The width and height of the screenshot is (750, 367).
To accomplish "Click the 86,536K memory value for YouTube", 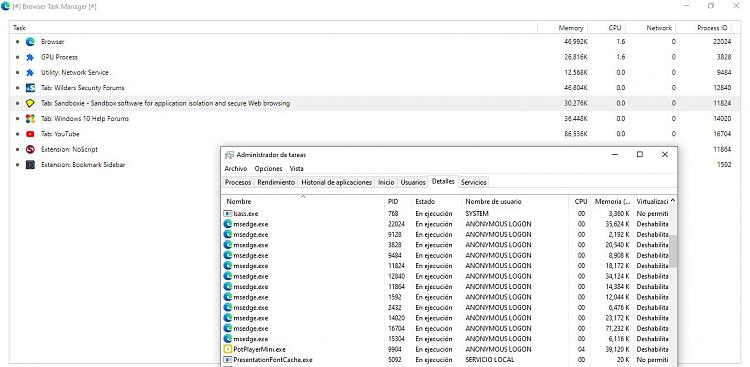I will point(576,134).
